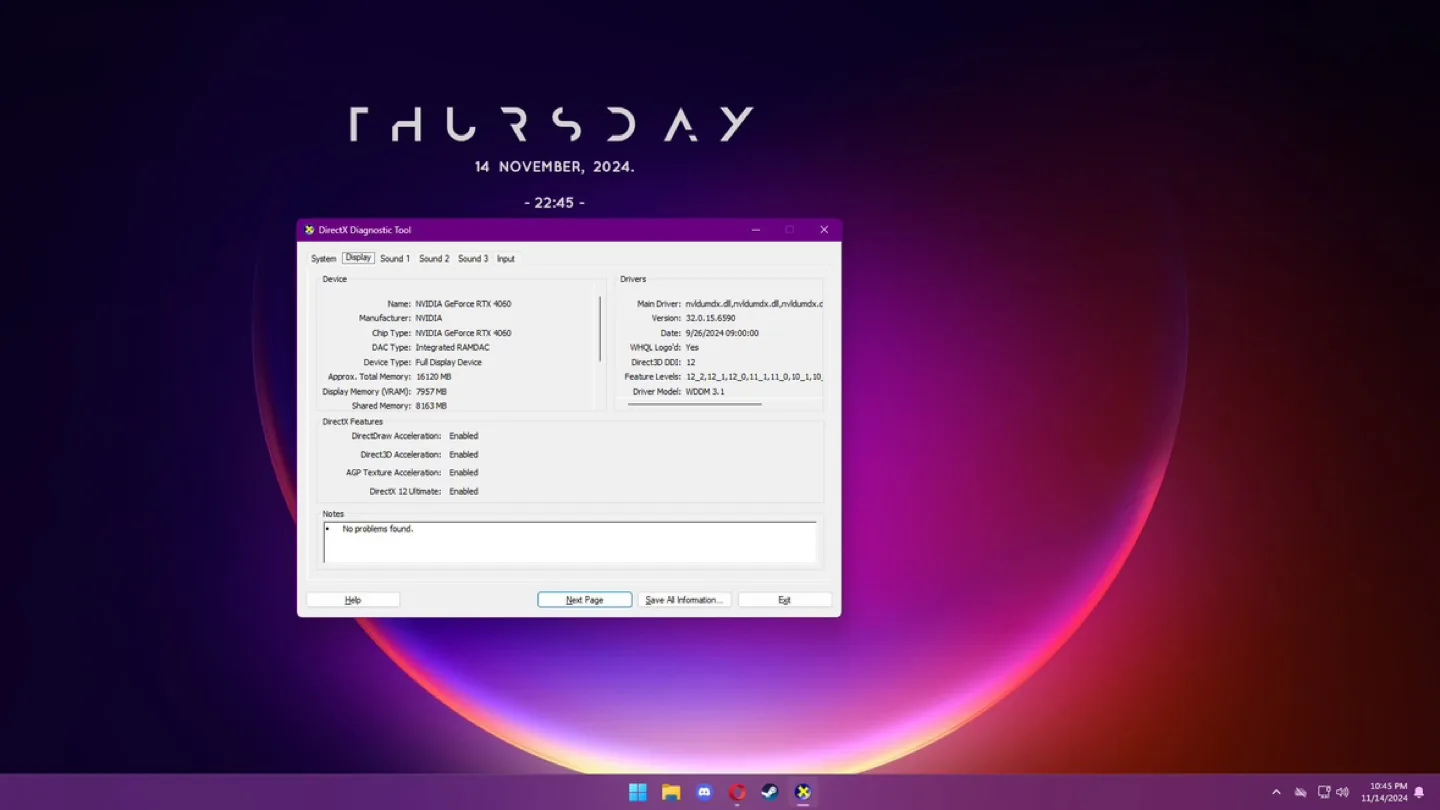Click Save All Information button
The width and height of the screenshot is (1440, 810).
click(x=684, y=600)
